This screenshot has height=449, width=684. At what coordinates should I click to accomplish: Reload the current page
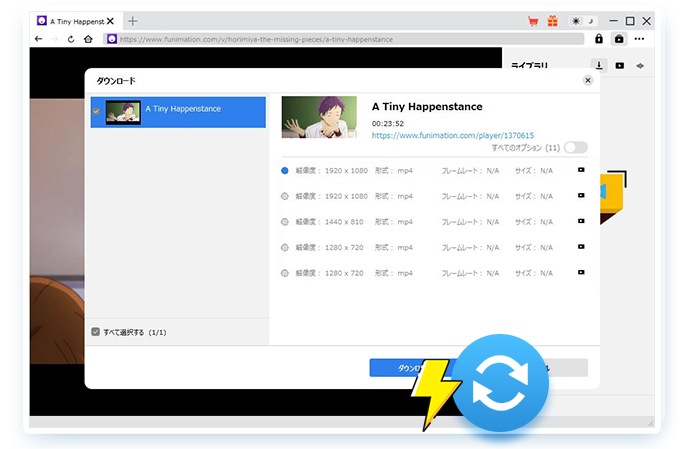(x=71, y=39)
